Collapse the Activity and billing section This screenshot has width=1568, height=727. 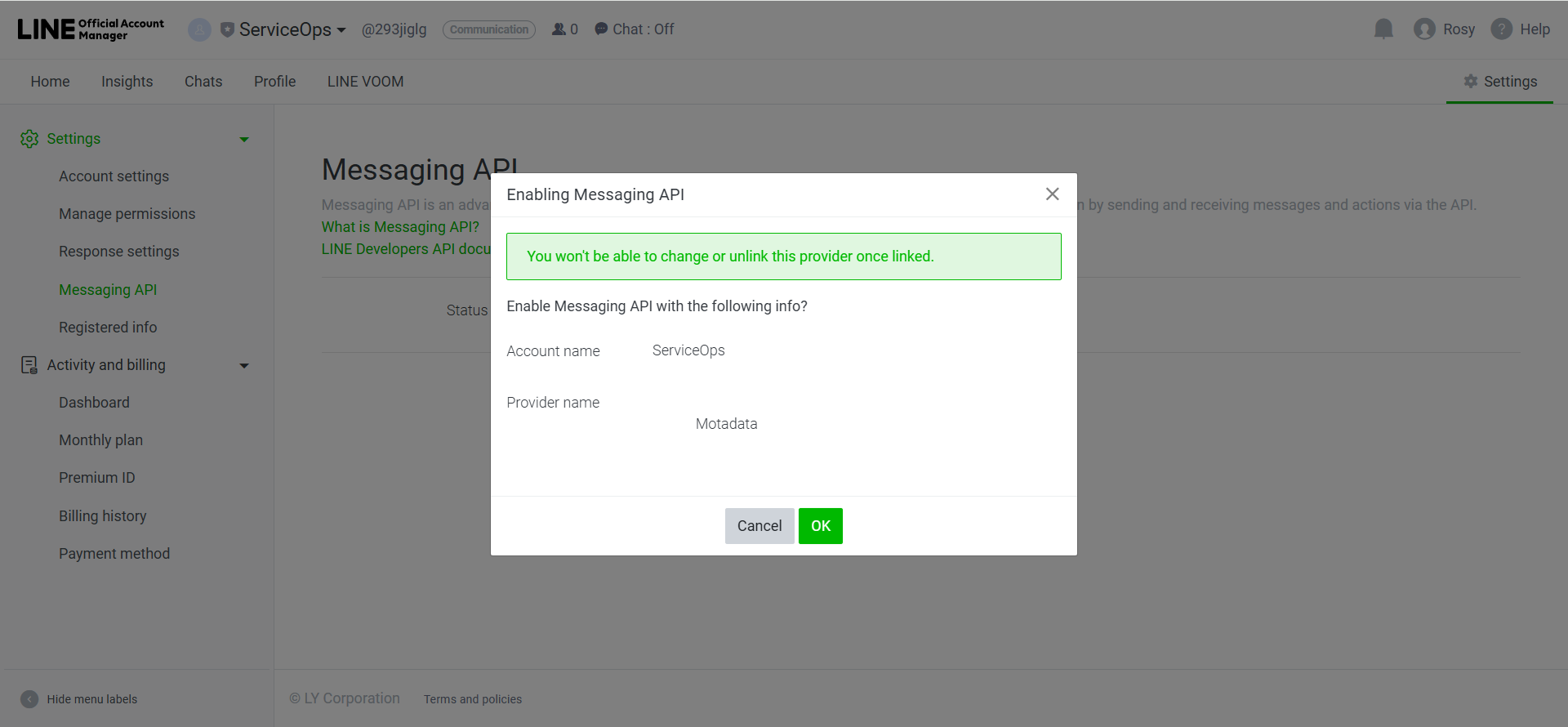pyautogui.click(x=243, y=366)
